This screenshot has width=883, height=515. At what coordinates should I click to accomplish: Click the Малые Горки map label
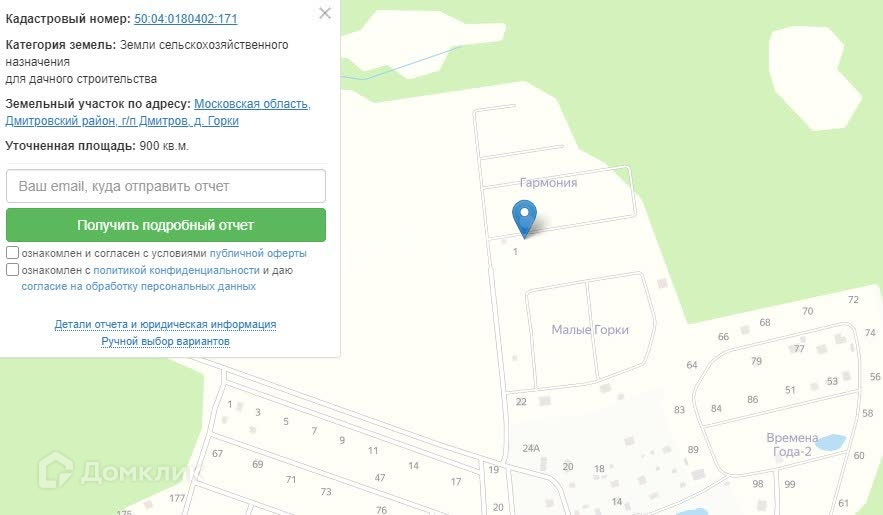(590, 330)
